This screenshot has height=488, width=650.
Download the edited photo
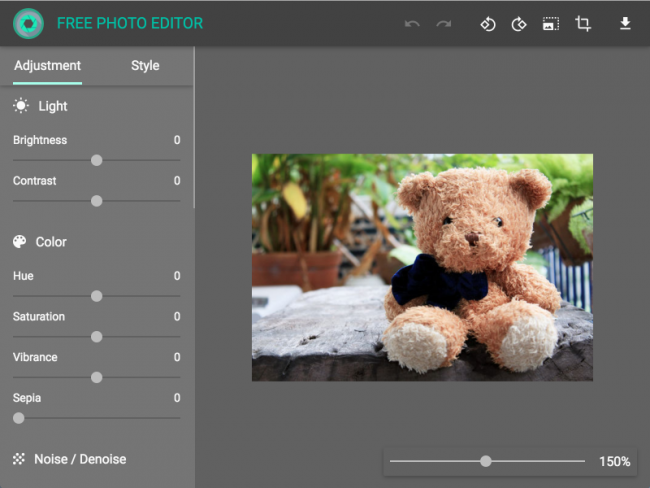(625, 24)
